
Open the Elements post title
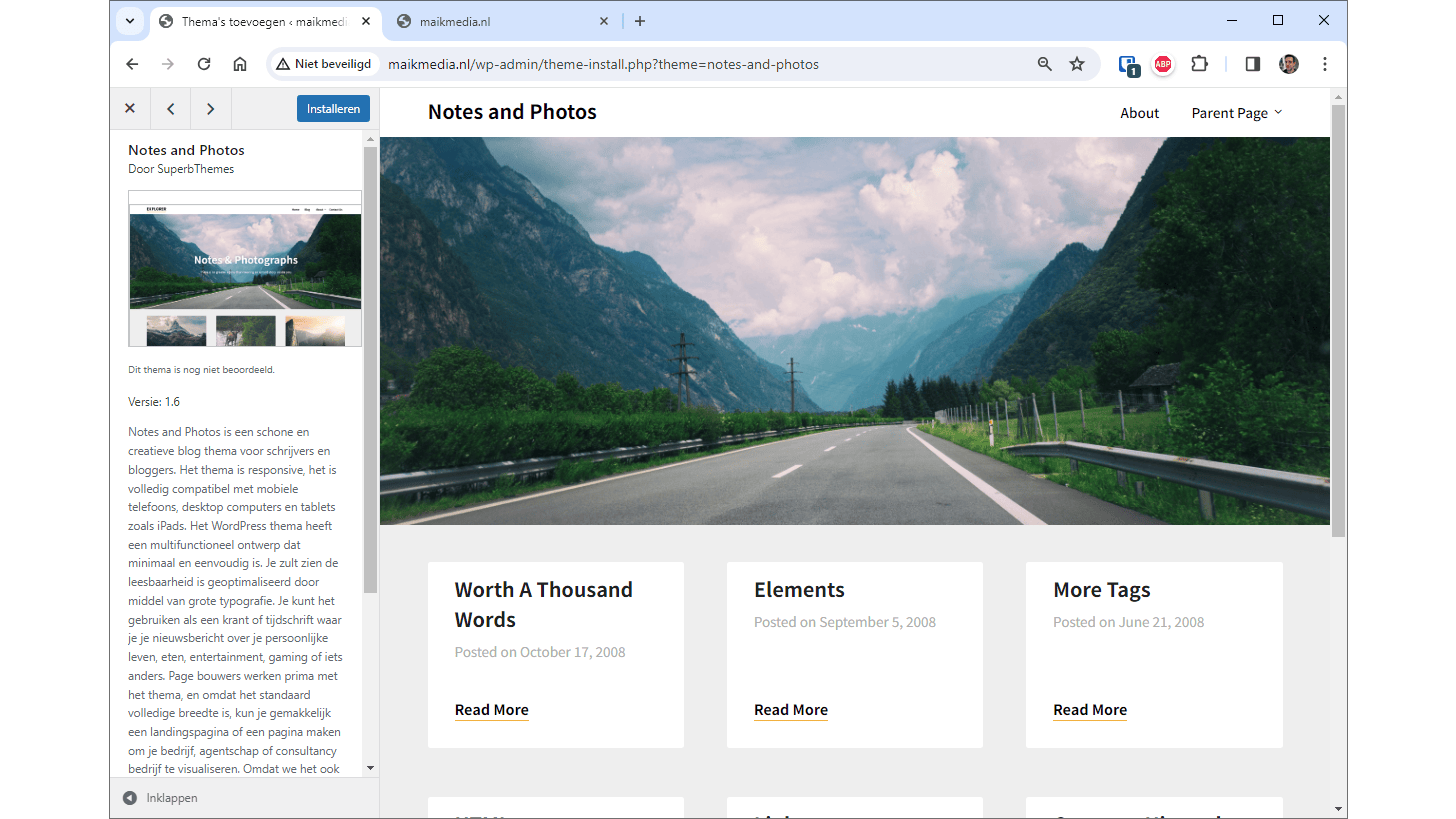click(799, 590)
